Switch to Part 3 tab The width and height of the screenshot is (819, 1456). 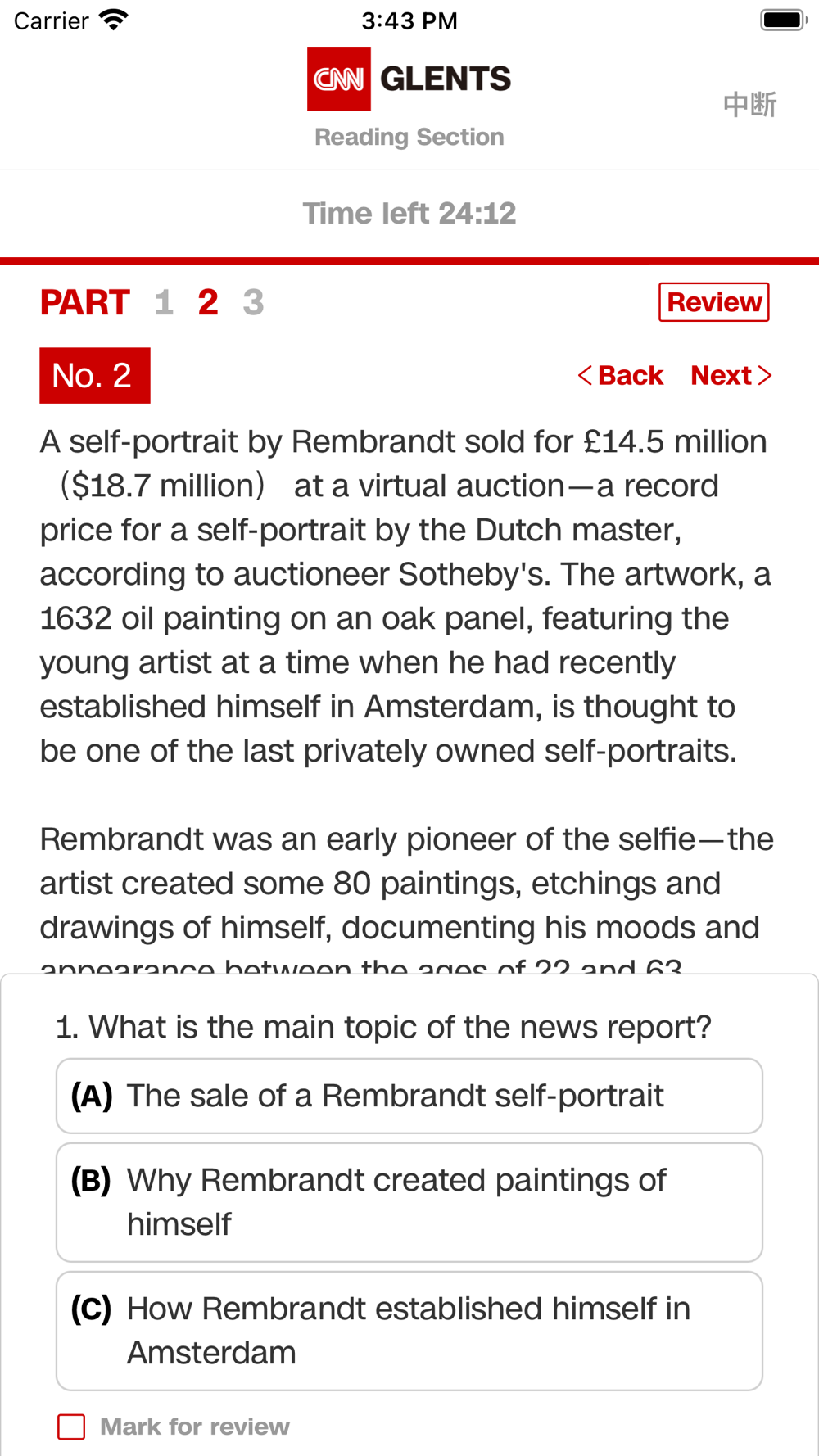click(x=253, y=302)
